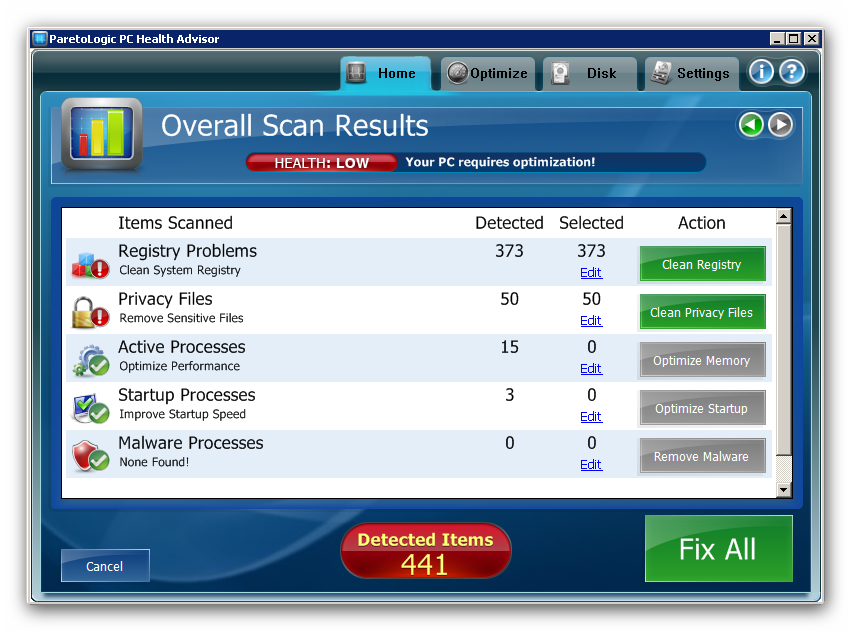This screenshot has width=852, height=632.
Task: Edit the Malware Processes selection
Action: point(591,465)
